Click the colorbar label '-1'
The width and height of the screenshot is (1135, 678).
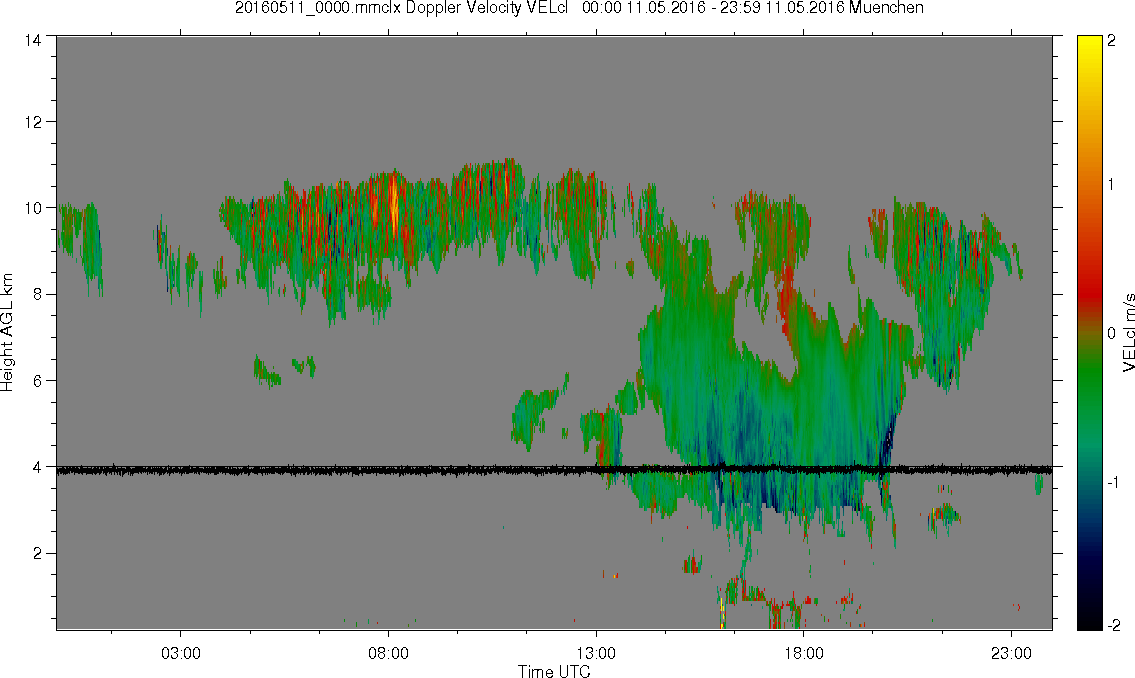pos(1114,483)
